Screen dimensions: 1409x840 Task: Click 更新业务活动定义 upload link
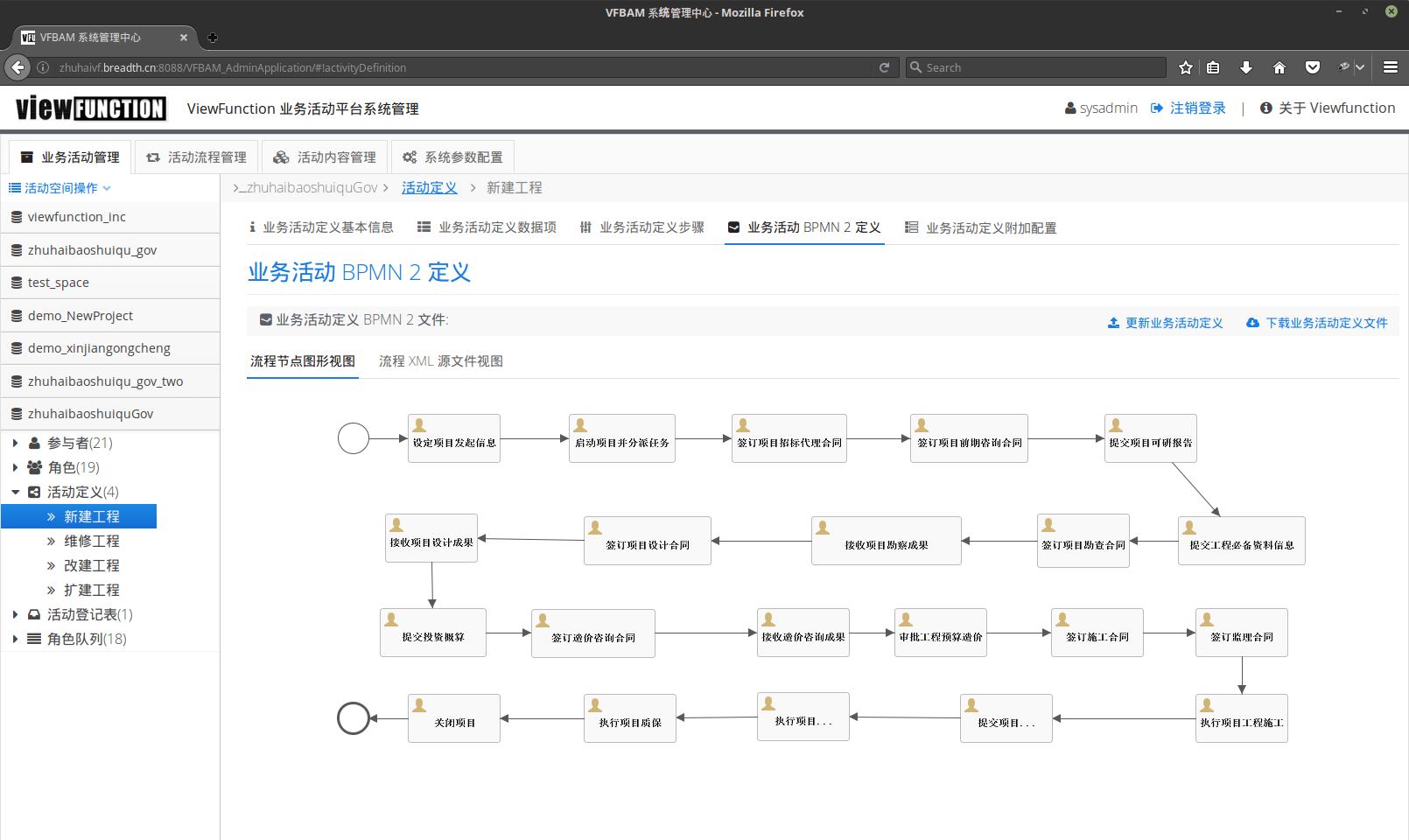pos(1165,323)
